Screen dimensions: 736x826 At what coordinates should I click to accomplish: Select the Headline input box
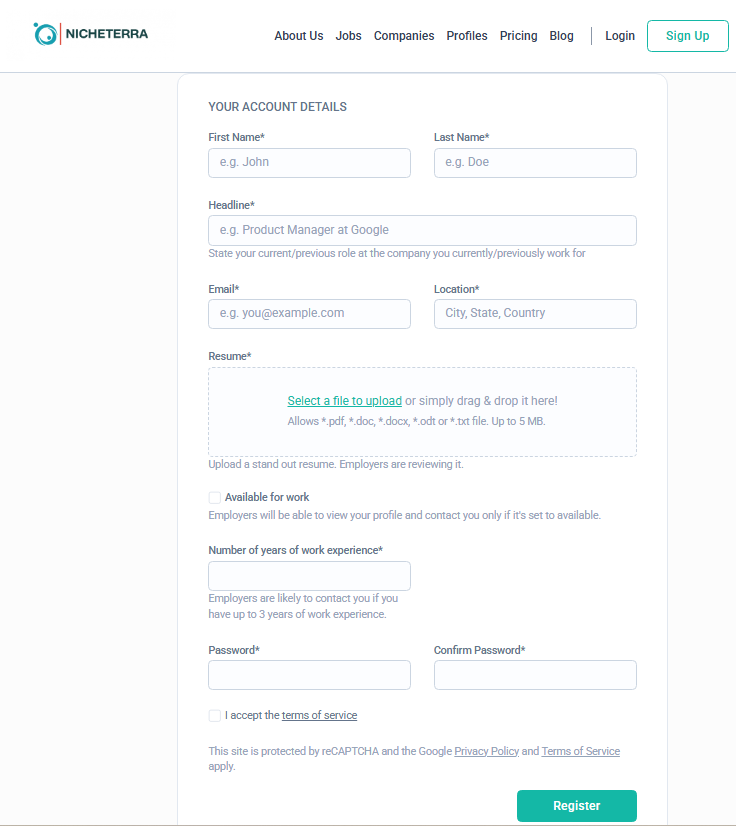pos(422,230)
